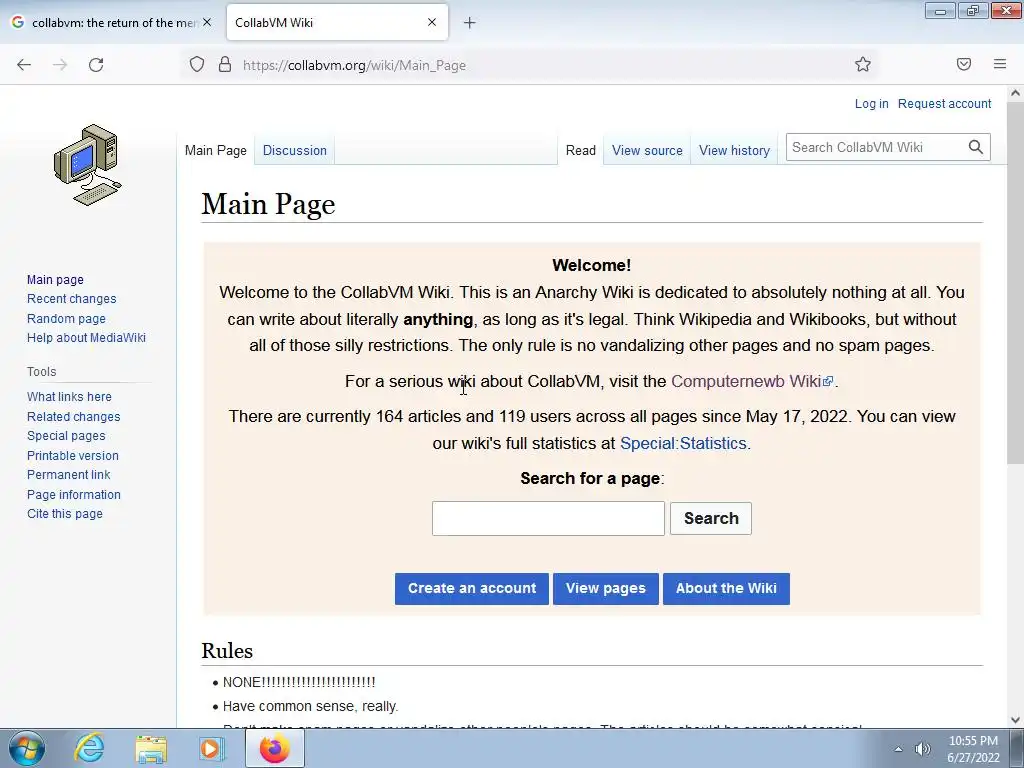Click the Rules section heading
This screenshot has width=1024, height=768.
point(227,651)
